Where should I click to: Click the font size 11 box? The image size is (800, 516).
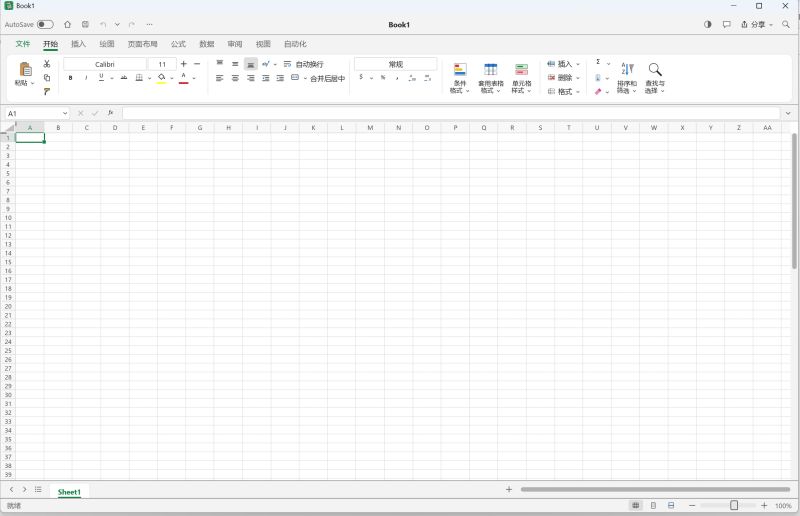pyautogui.click(x=162, y=64)
